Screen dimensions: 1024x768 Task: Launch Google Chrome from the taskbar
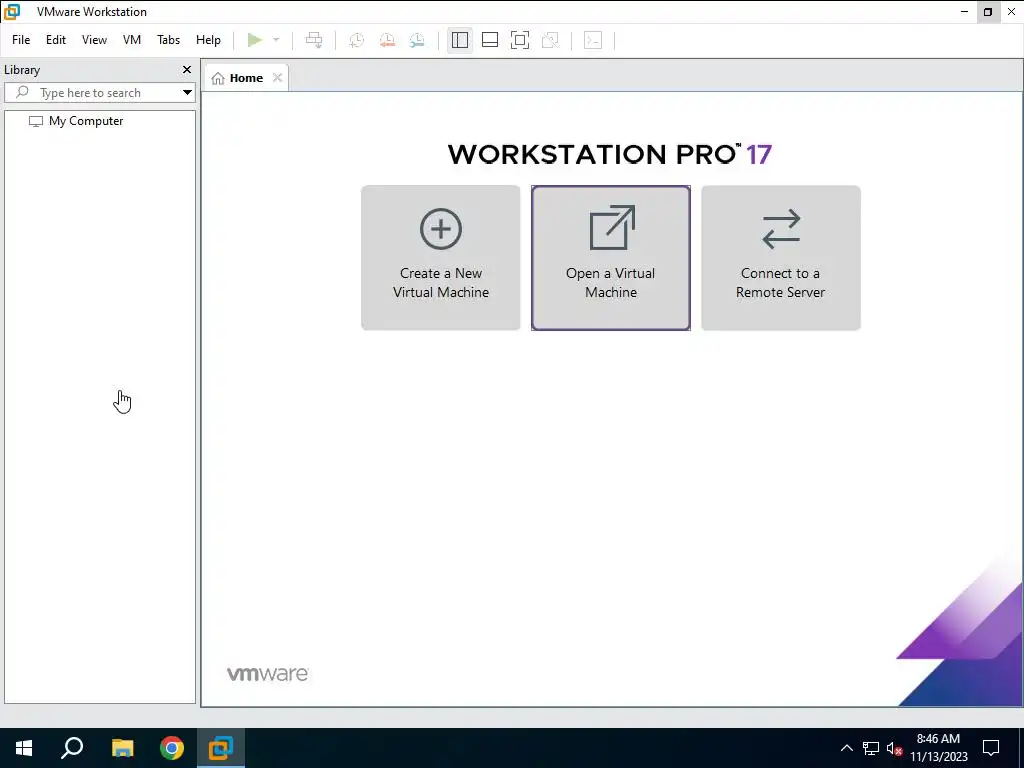click(172, 748)
